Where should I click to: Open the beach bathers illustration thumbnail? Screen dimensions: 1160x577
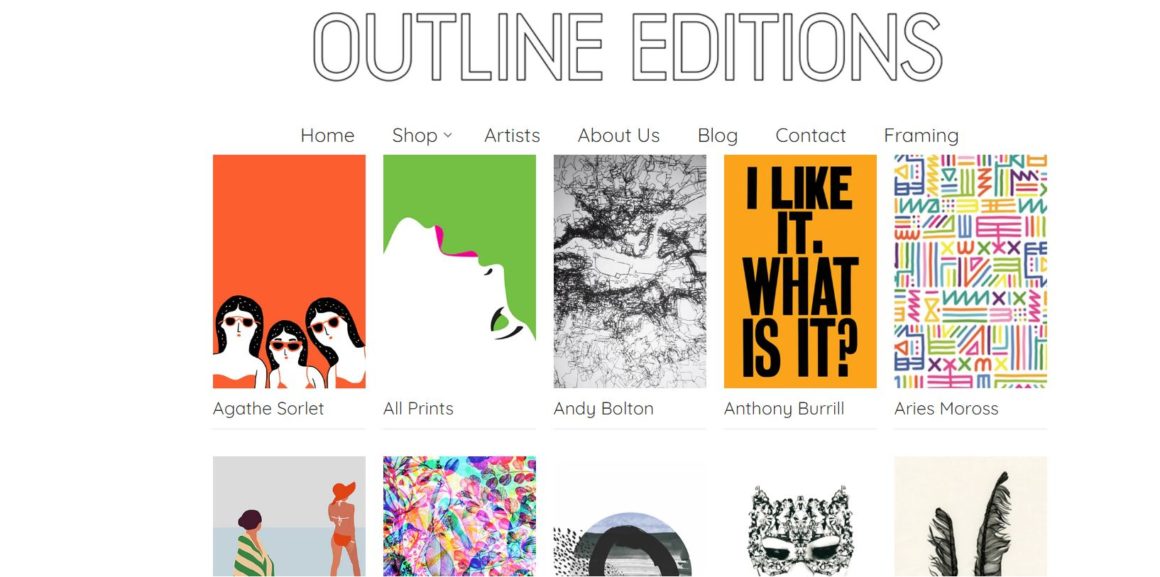[289, 516]
